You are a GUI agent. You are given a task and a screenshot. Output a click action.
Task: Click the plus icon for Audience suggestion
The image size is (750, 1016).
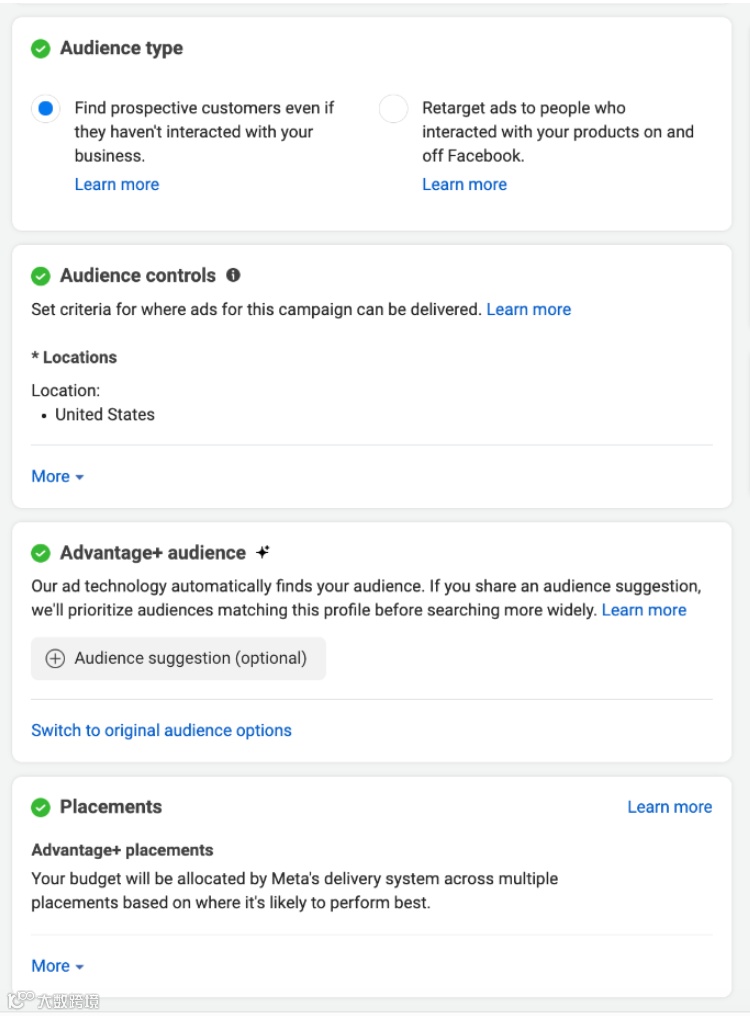(56, 659)
